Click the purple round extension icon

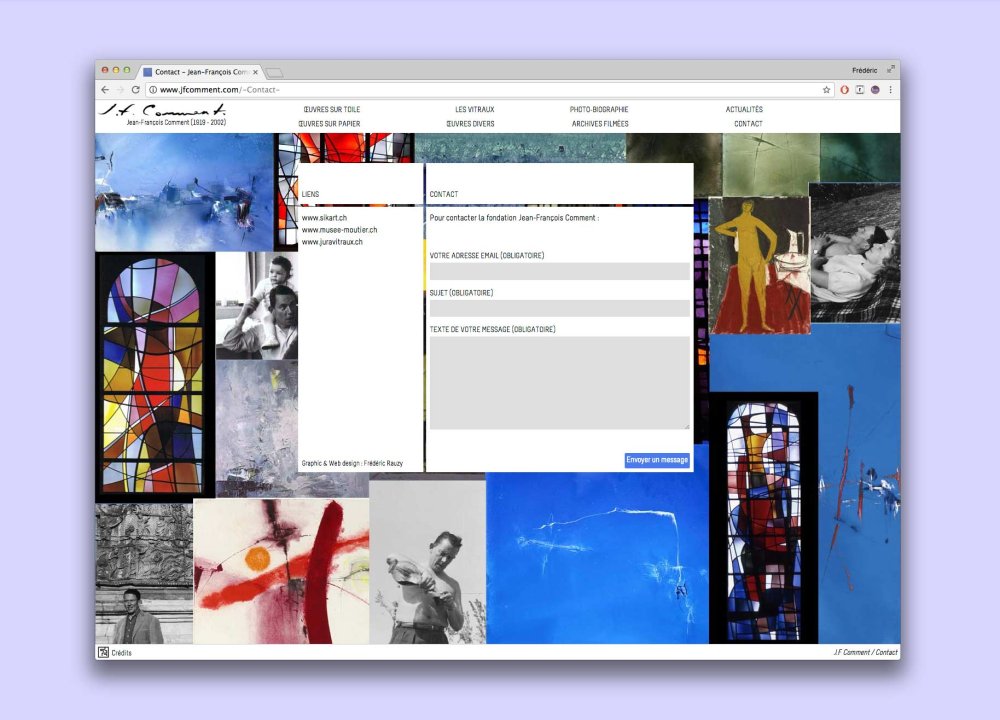[875, 90]
